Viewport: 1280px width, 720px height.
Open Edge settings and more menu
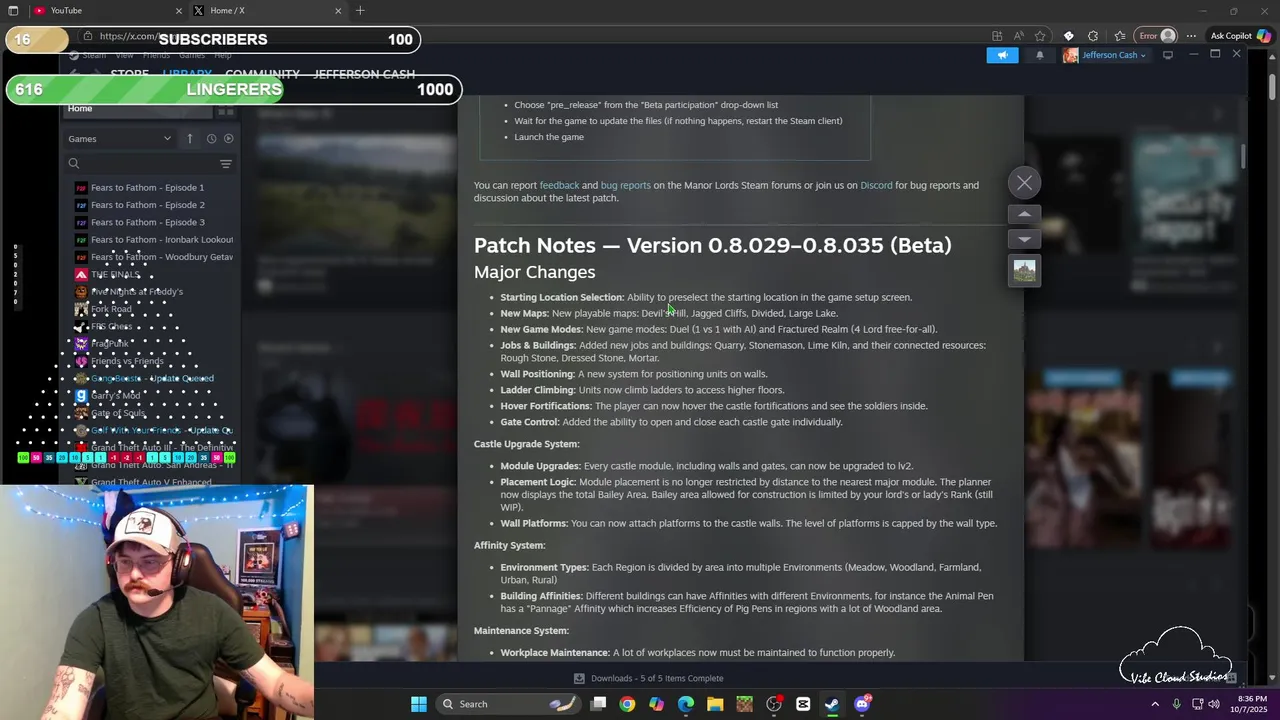coord(1191,36)
